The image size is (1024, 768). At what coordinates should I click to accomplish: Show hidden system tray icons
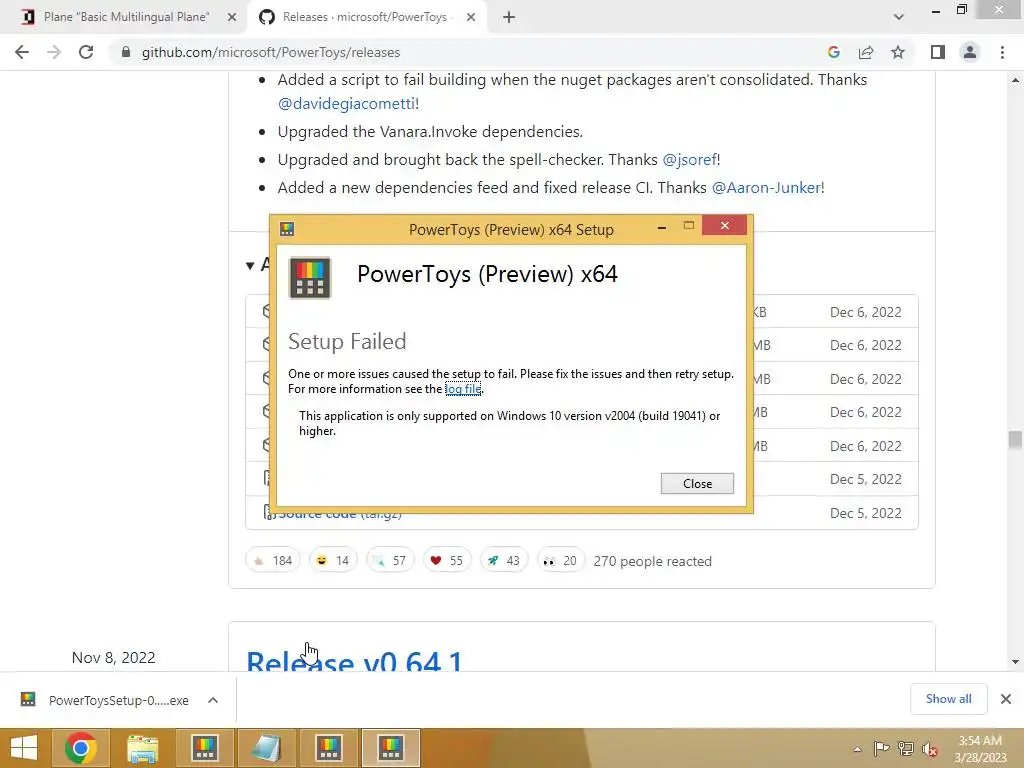pos(857,749)
